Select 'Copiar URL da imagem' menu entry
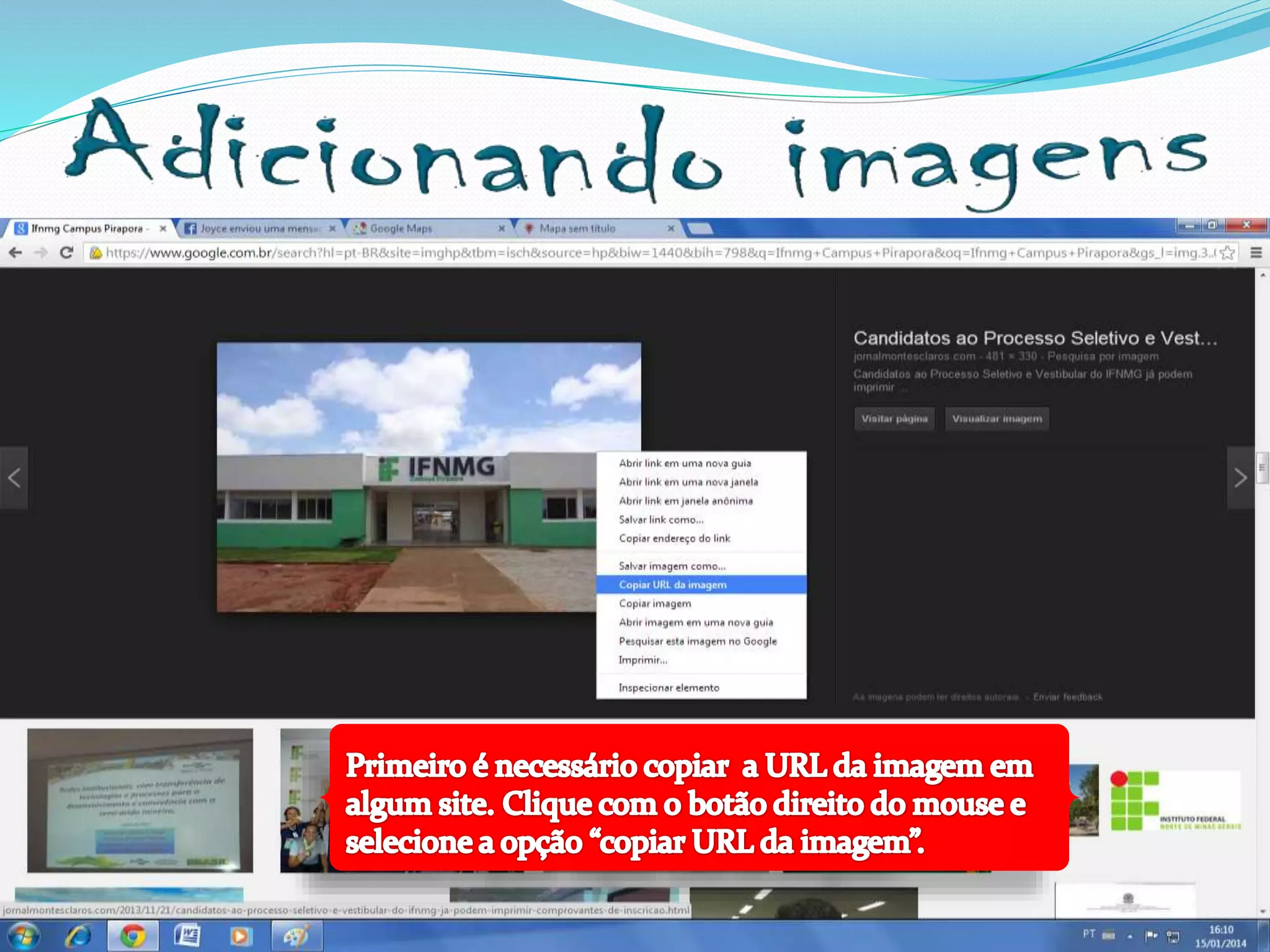The image size is (1270, 952). click(x=673, y=584)
